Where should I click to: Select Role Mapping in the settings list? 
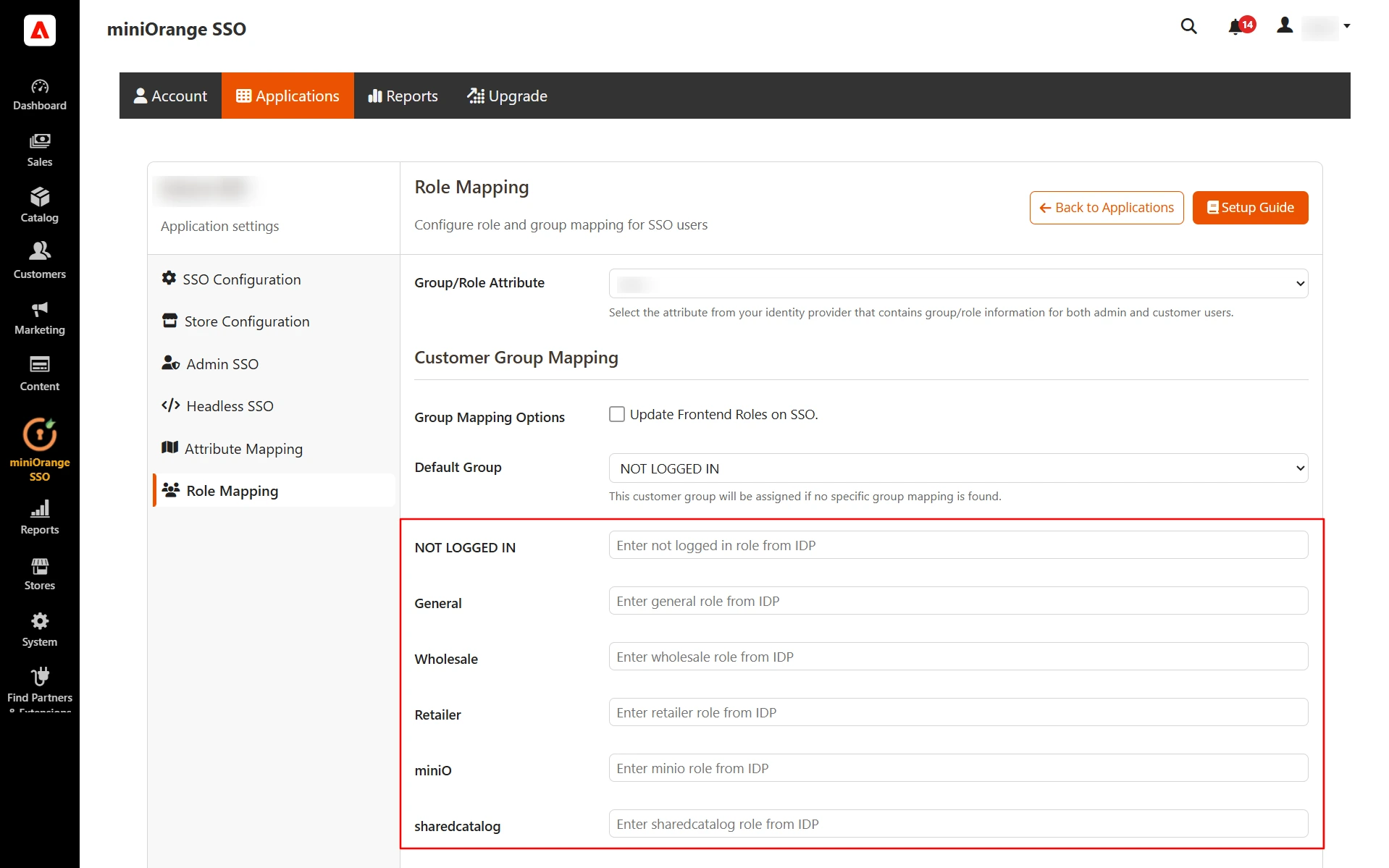274,491
